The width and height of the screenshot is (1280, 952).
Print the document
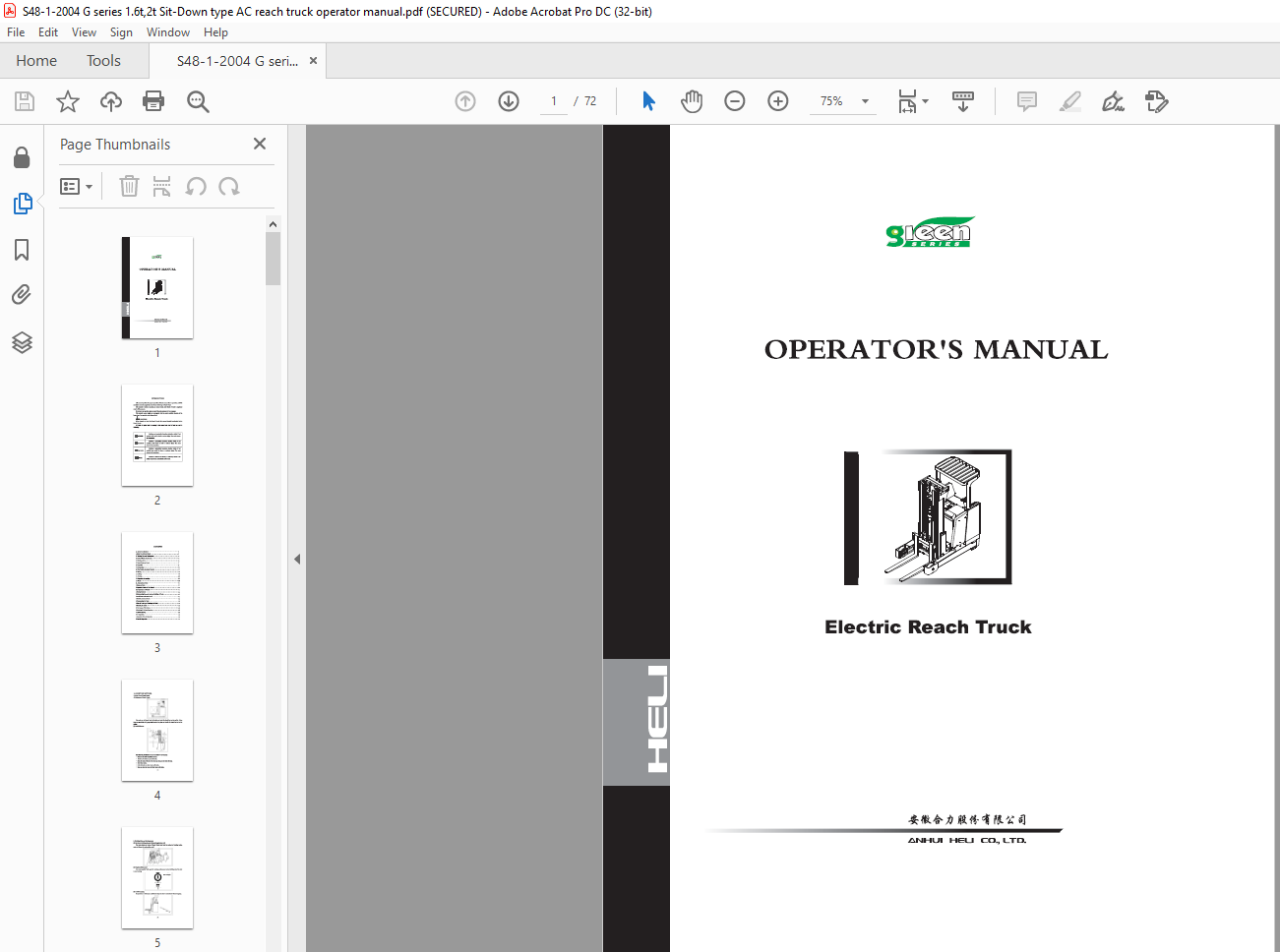click(x=153, y=101)
